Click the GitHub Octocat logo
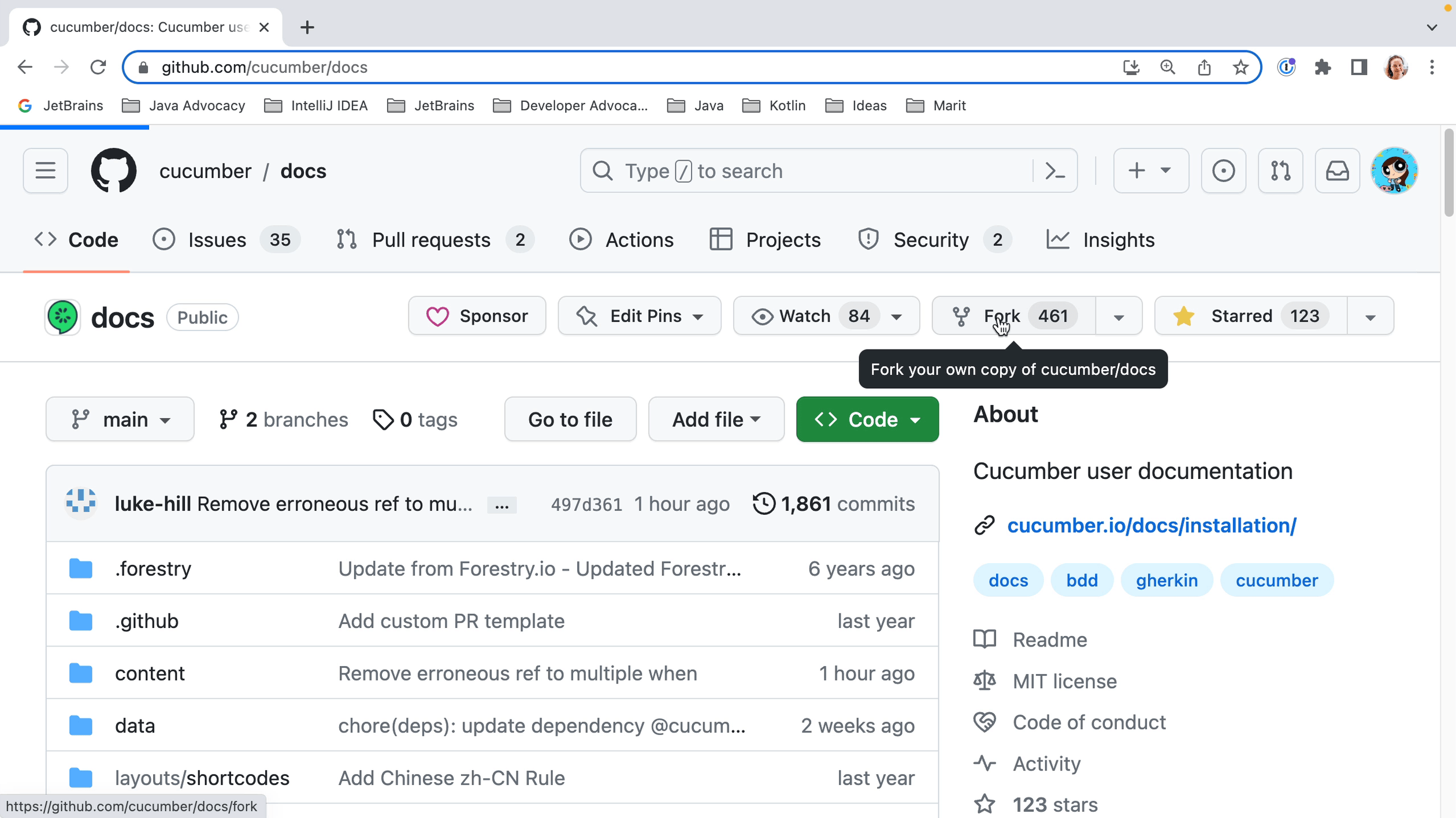1456x818 pixels. tap(114, 171)
